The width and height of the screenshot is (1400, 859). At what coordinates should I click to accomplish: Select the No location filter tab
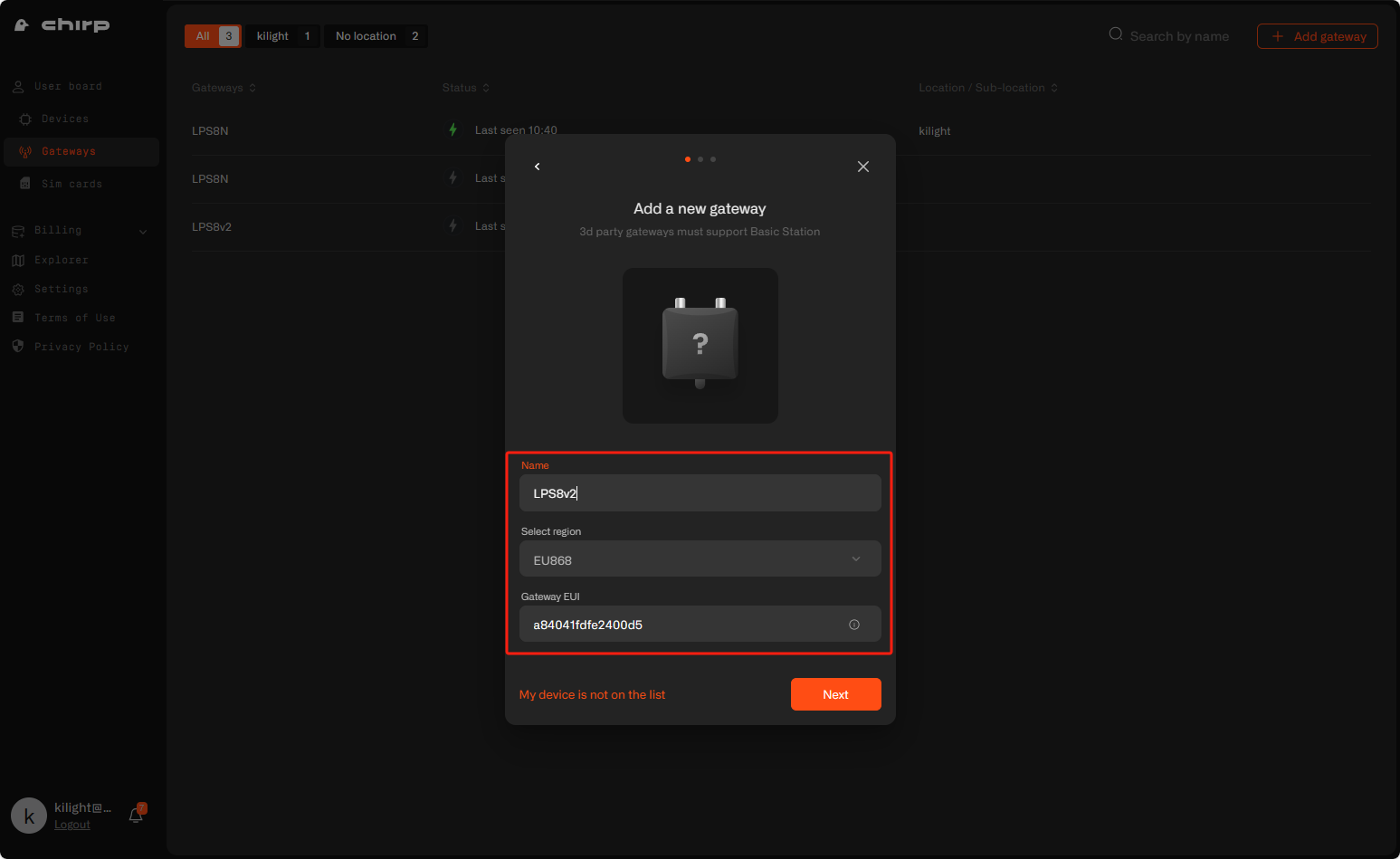pos(376,36)
